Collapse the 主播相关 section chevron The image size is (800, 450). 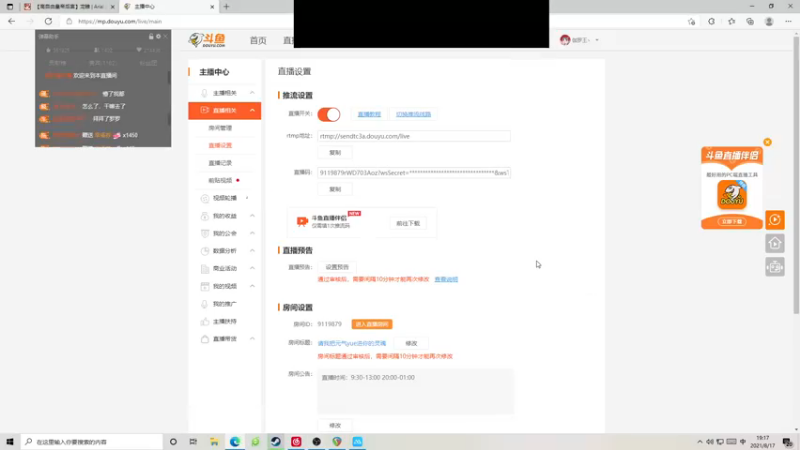[252, 93]
